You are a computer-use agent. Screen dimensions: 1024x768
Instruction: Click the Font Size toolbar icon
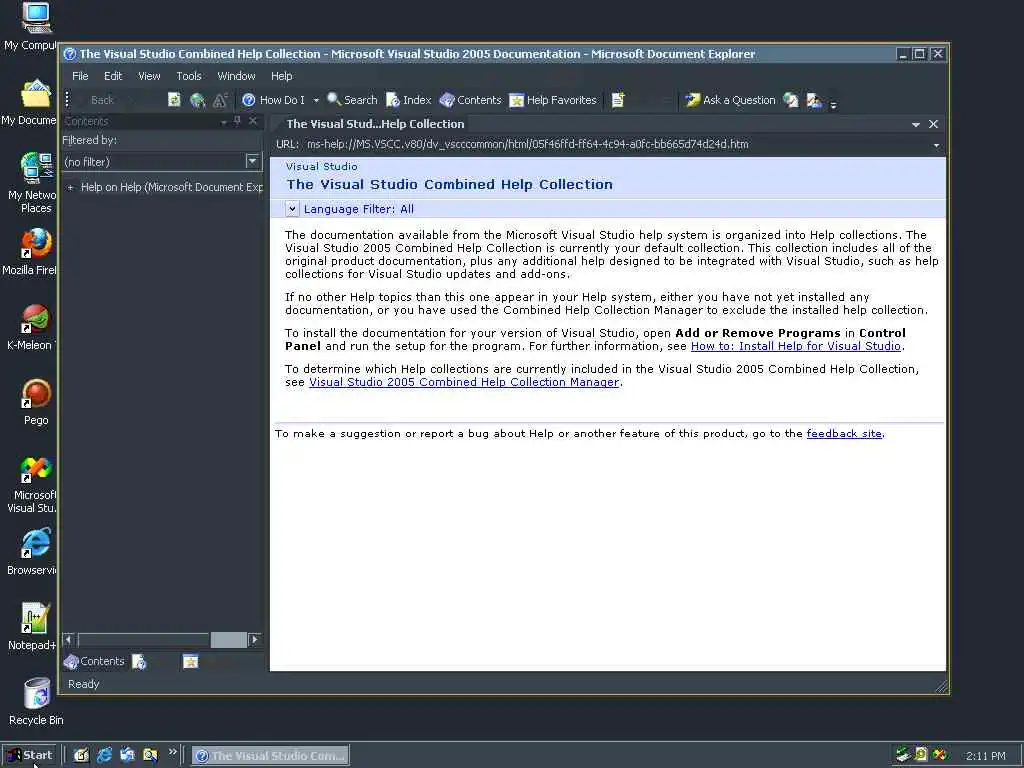[220, 100]
